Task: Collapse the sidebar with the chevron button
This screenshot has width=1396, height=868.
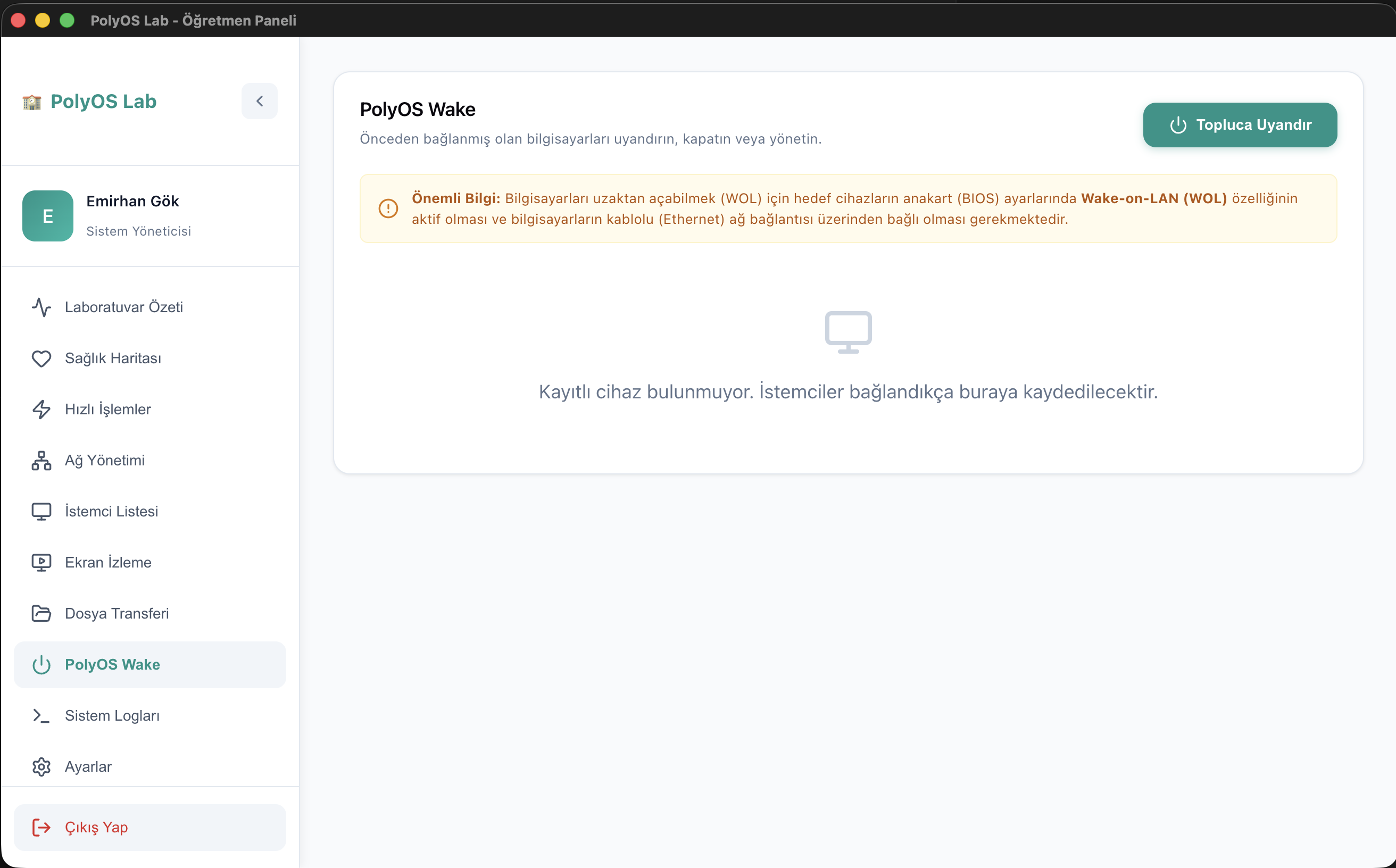Action: click(260, 101)
